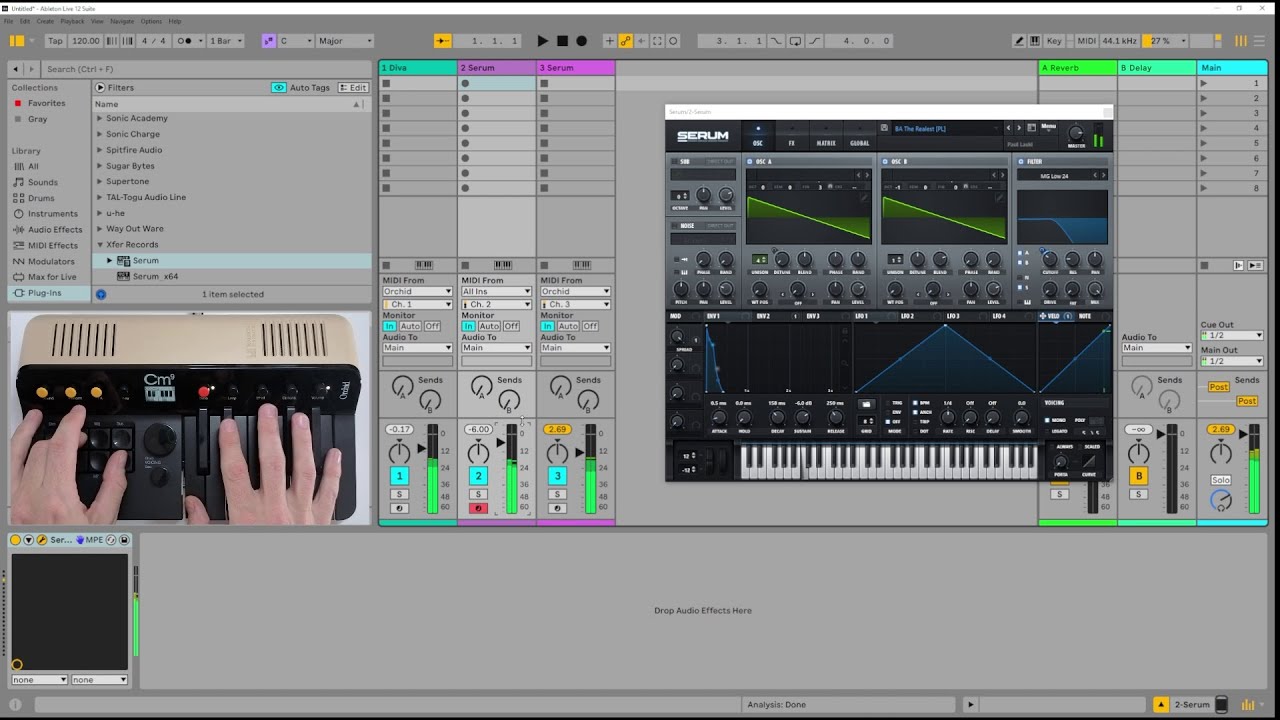Expand the Spitfire Audio folder

[x=100, y=150]
